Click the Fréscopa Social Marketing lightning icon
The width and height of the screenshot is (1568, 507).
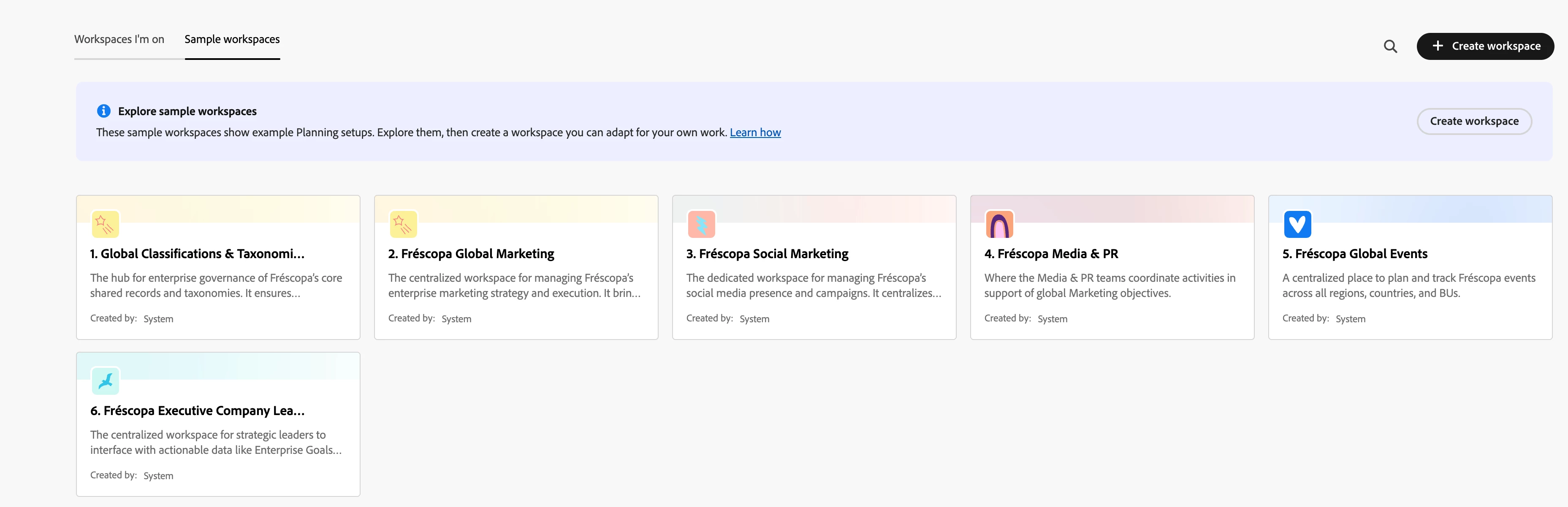(x=701, y=224)
